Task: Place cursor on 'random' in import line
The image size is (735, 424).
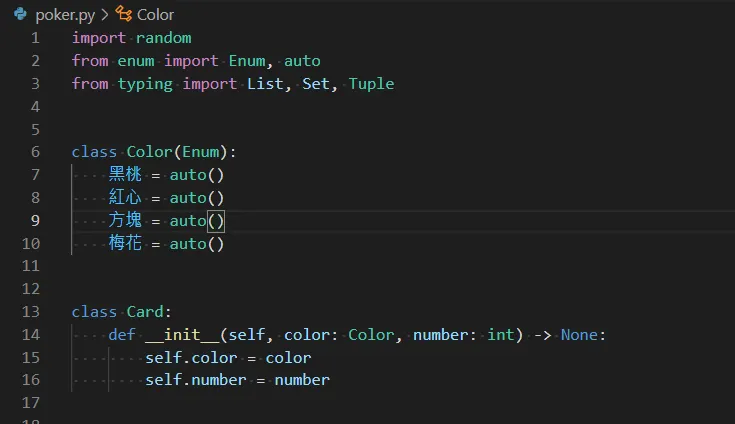Action: point(163,38)
